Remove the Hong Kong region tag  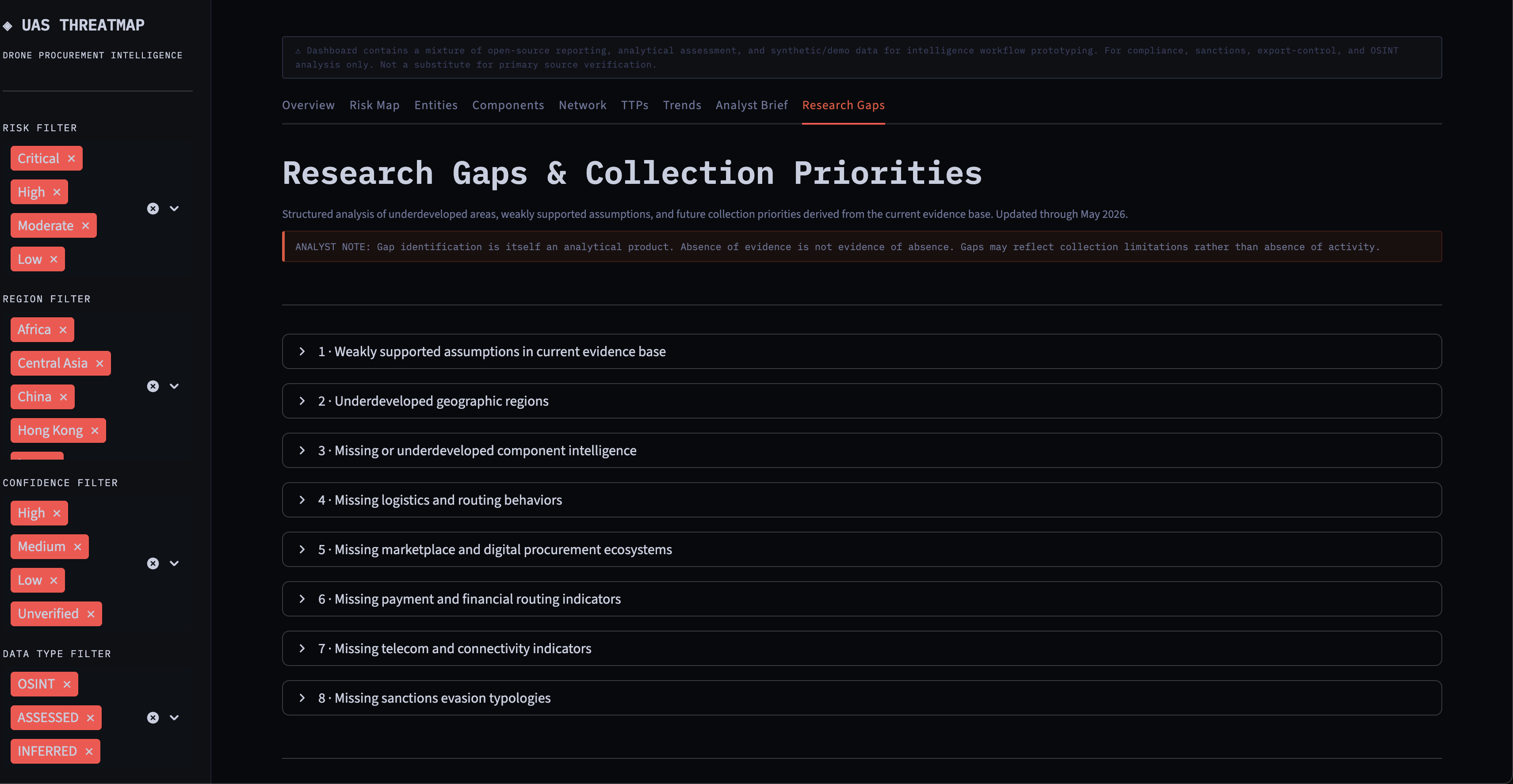pos(95,430)
